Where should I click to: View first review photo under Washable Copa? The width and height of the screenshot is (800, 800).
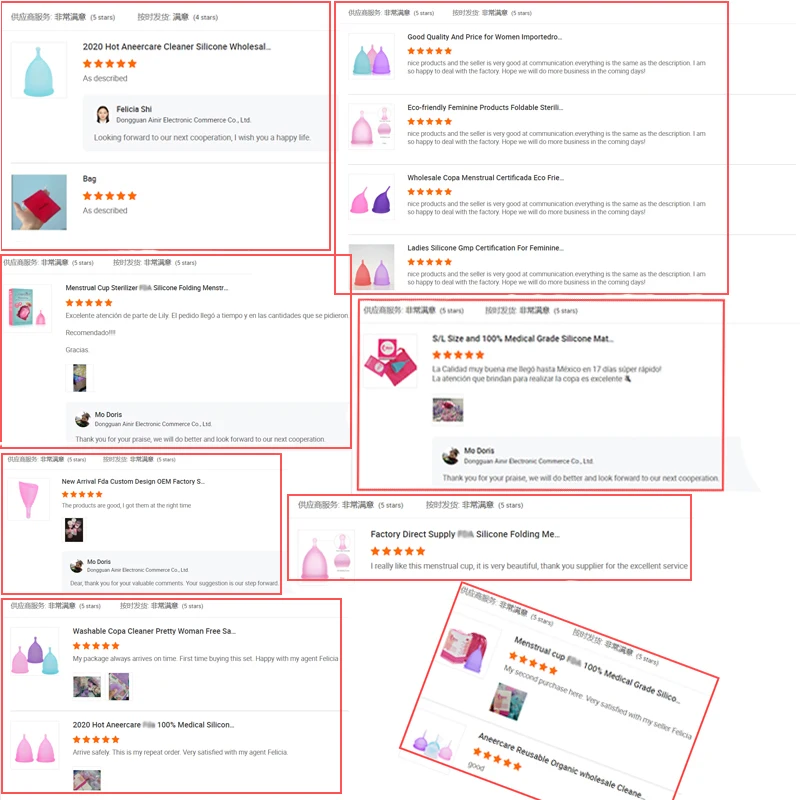[x=87, y=687]
